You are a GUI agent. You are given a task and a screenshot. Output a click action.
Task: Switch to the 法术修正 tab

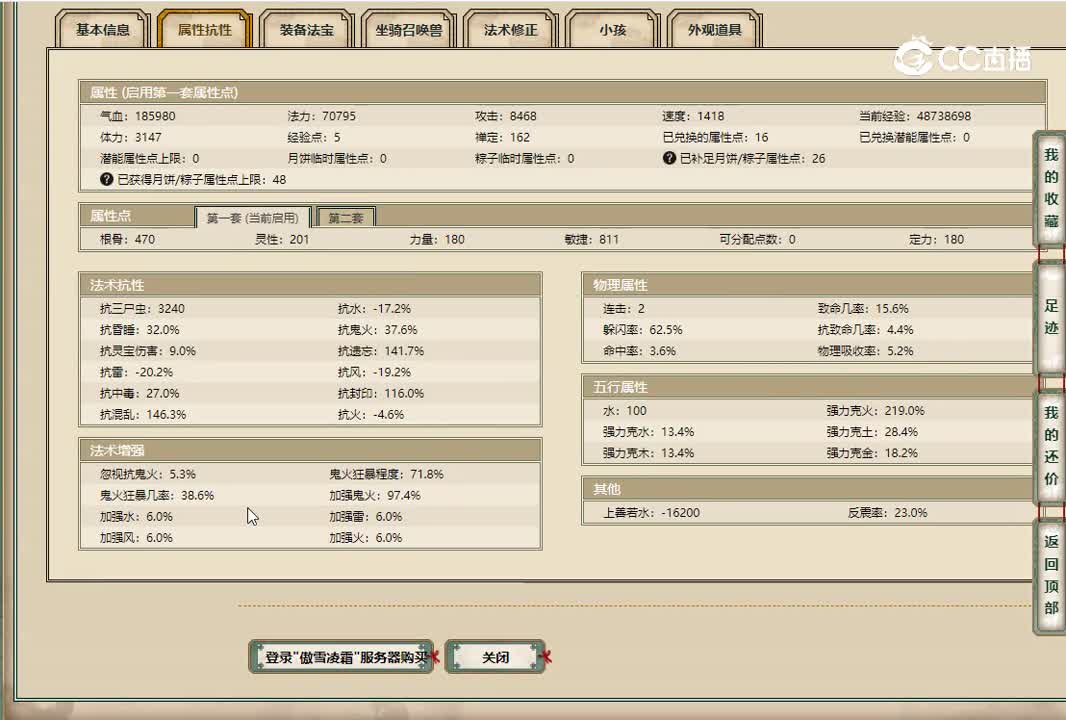coord(512,30)
